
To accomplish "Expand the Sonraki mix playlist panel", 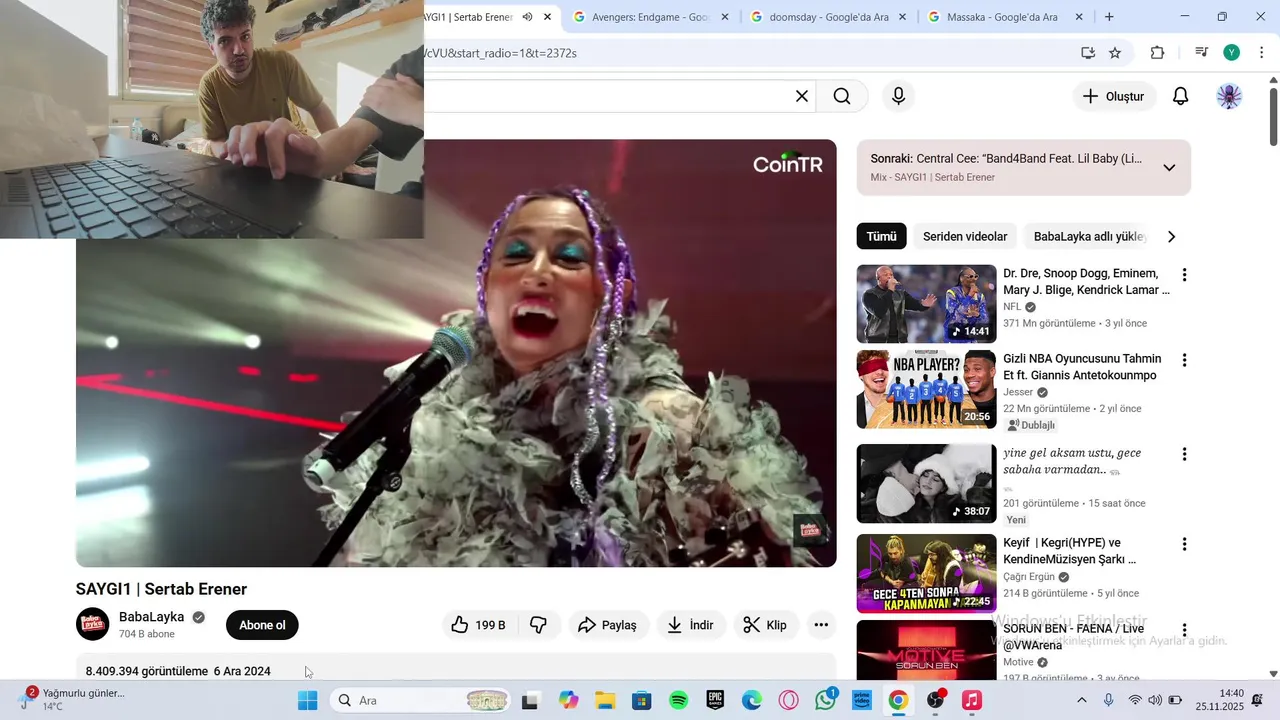I will (1169, 167).
